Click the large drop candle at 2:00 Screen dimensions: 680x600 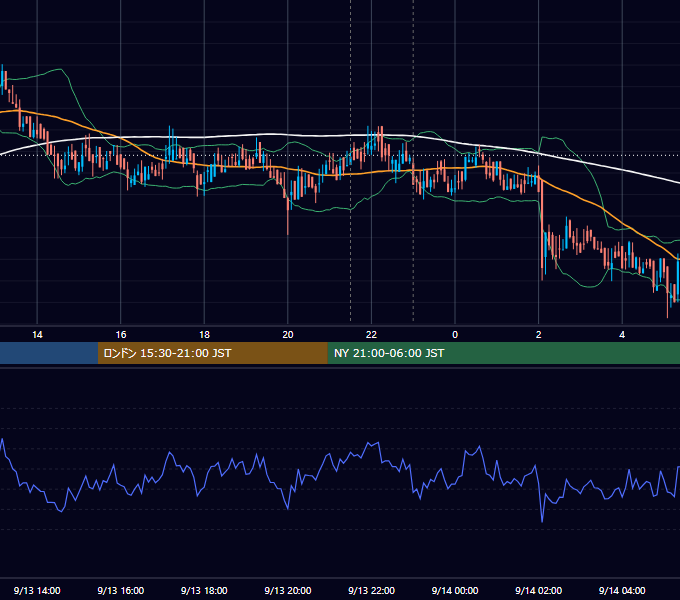(x=542, y=230)
